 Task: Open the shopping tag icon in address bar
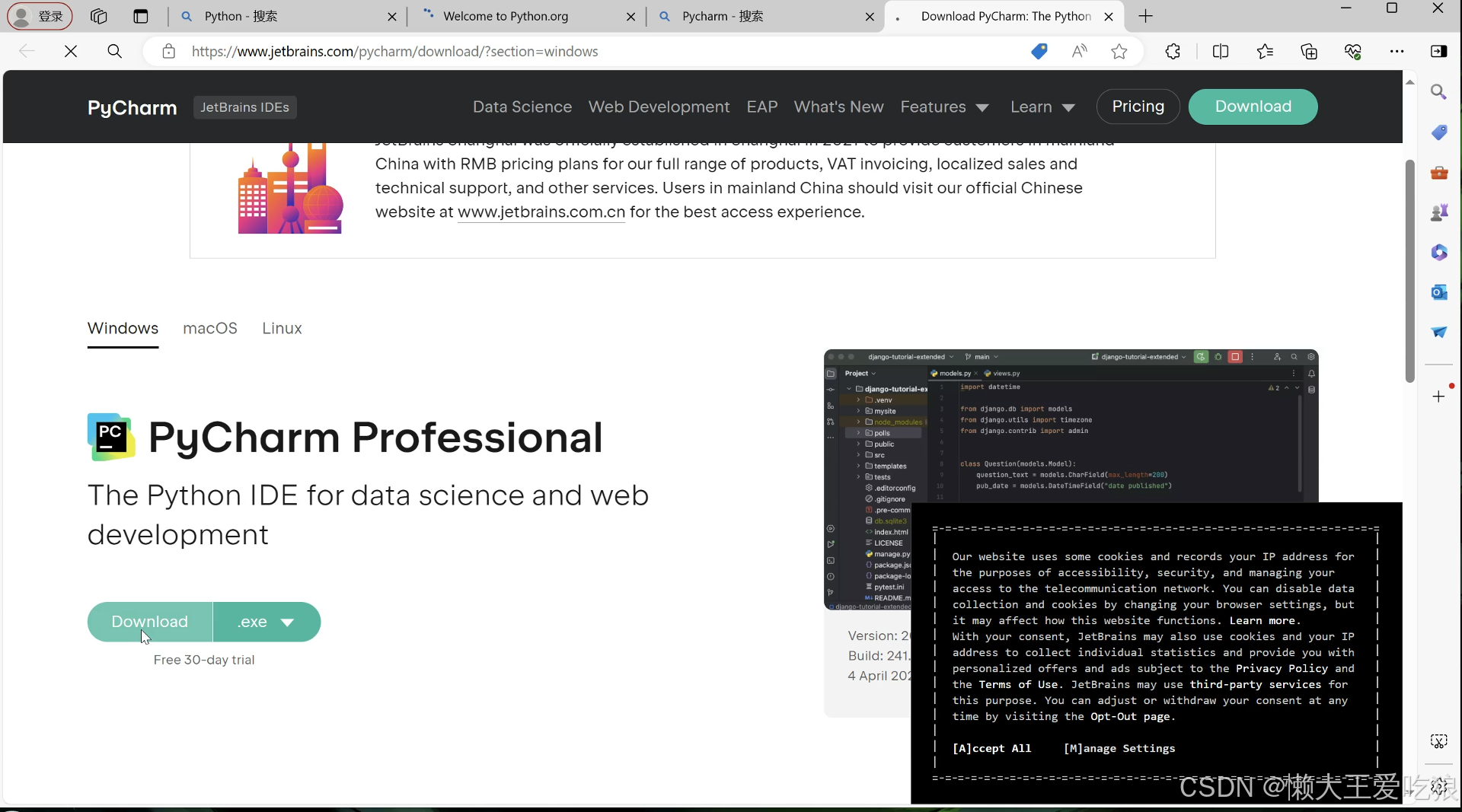click(1039, 51)
